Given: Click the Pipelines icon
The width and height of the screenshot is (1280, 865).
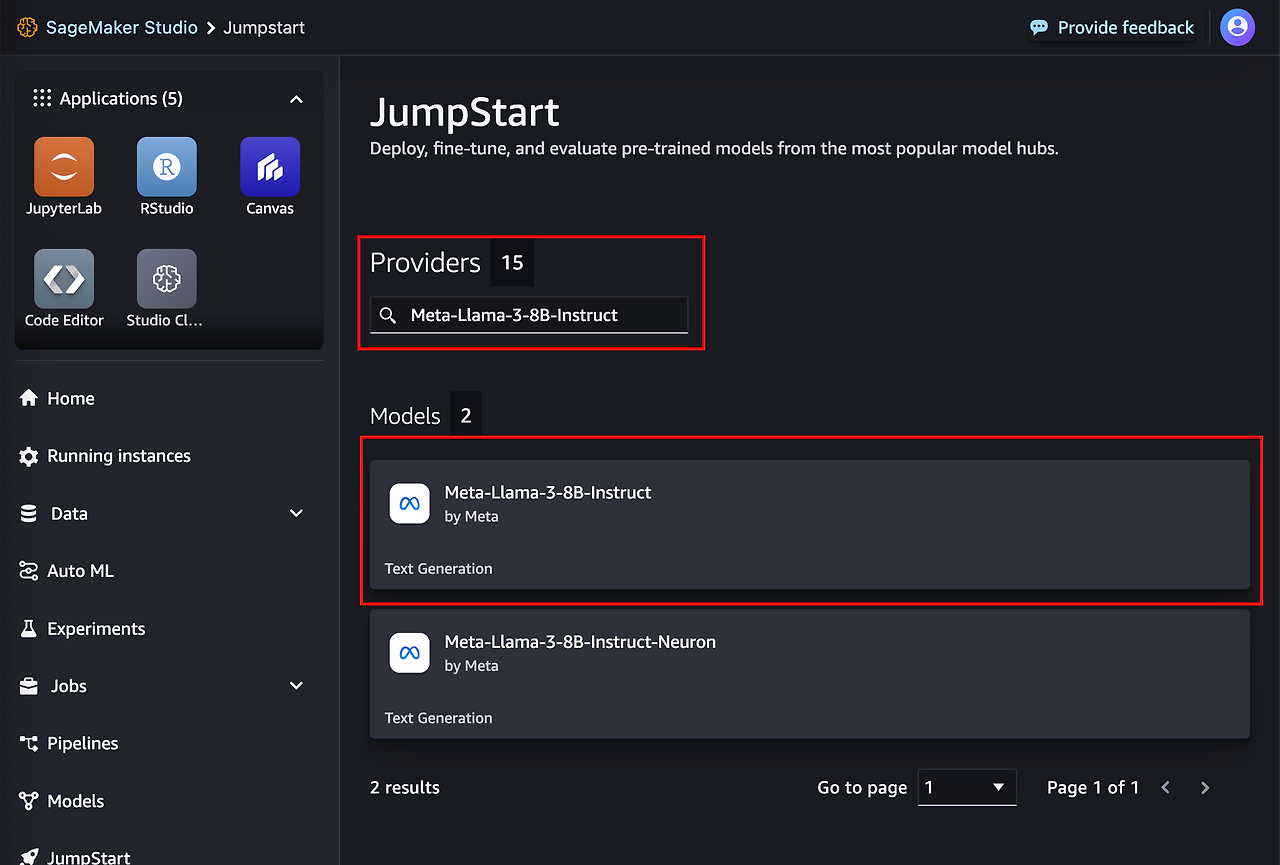Looking at the screenshot, I should [x=29, y=743].
